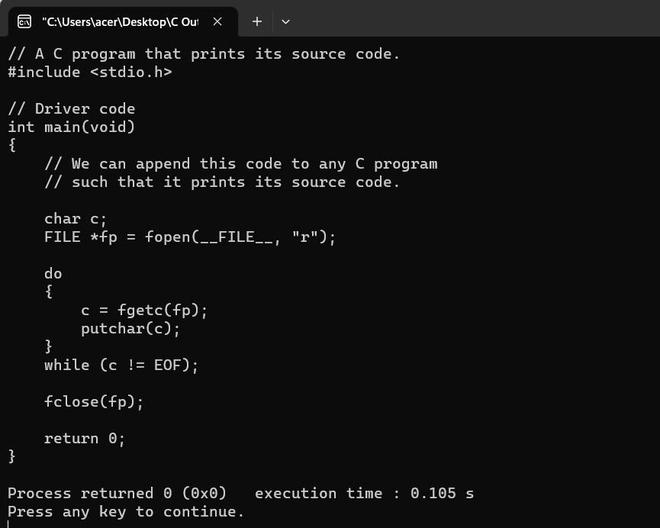Click on "fclose(fp);" text

pyautogui.click(x=94, y=402)
